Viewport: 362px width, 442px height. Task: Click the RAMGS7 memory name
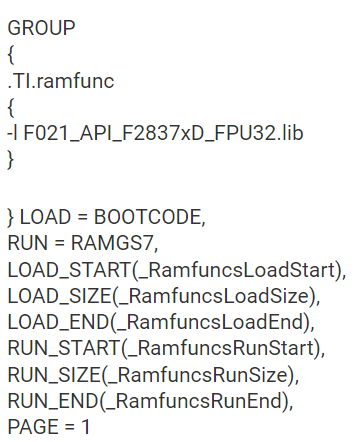tap(112, 243)
